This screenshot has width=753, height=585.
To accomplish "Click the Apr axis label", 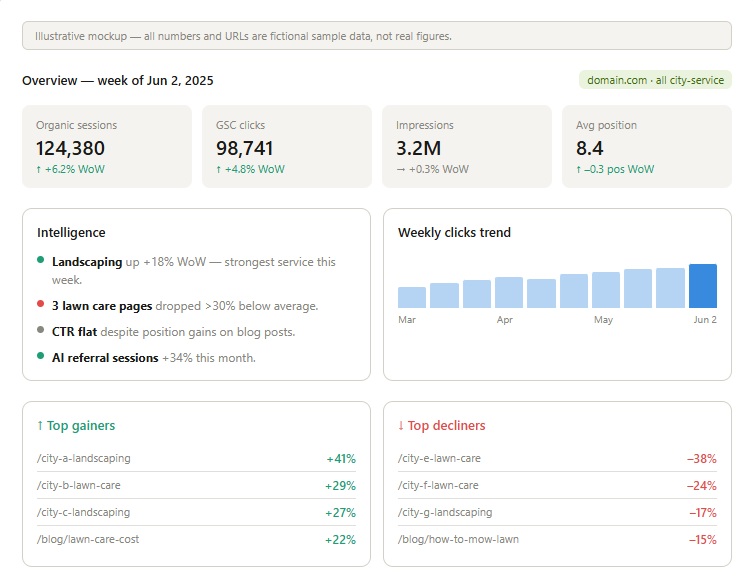I will pos(504,320).
